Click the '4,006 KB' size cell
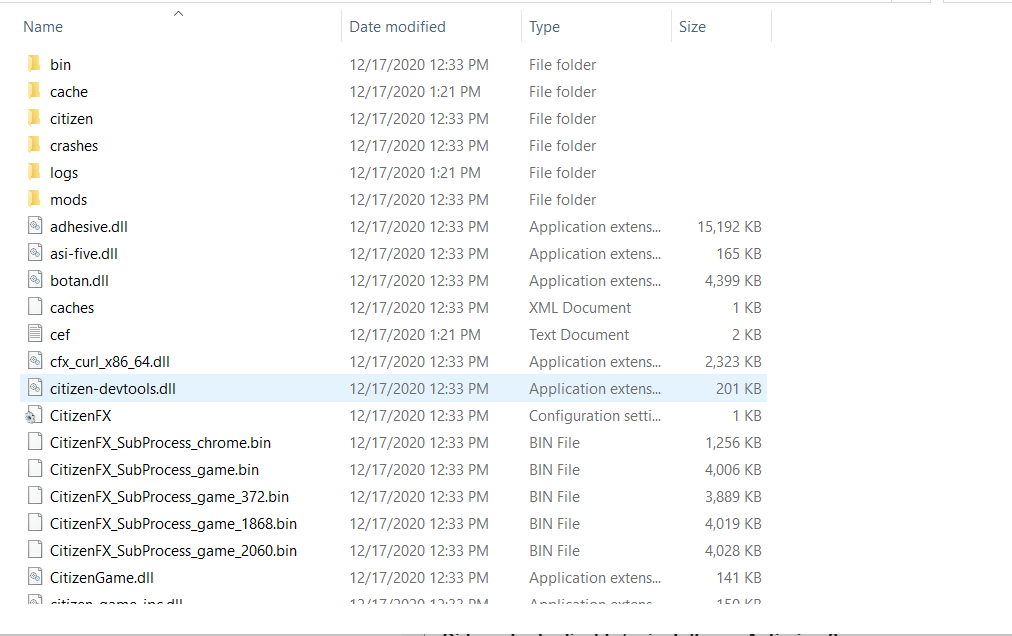1012x636 pixels. (733, 470)
